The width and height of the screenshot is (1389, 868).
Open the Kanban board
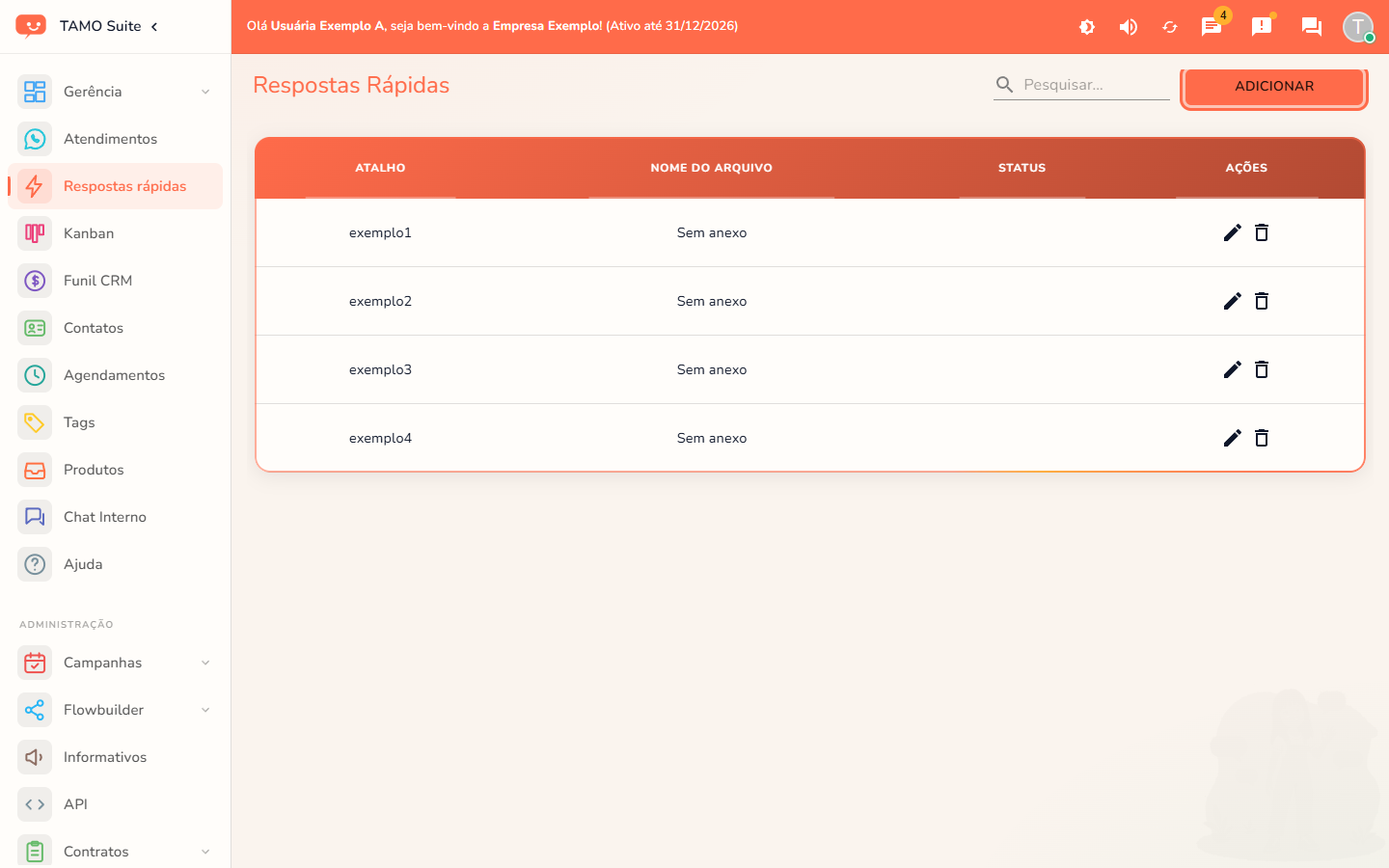tap(116, 233)
